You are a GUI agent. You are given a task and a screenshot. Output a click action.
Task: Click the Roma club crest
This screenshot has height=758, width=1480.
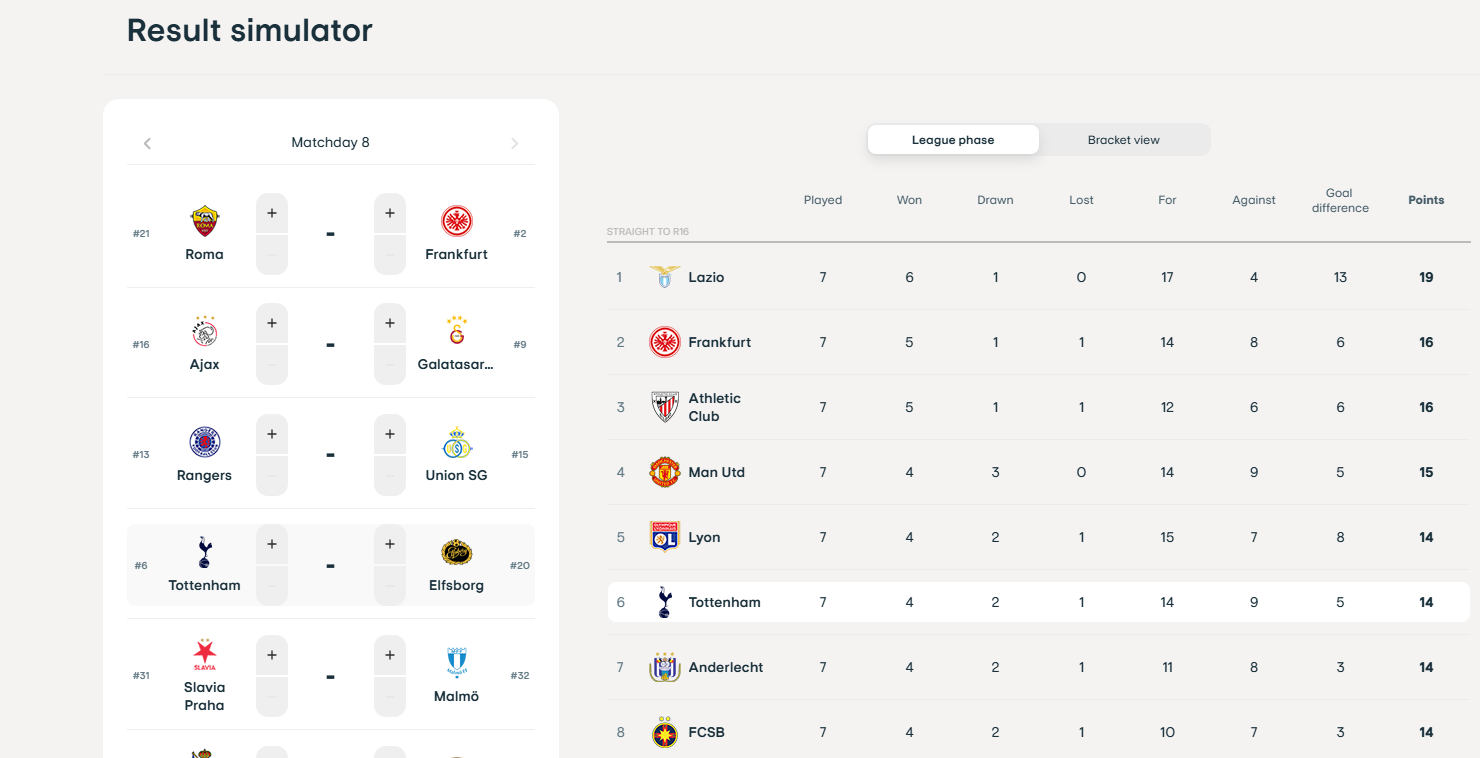204,221
